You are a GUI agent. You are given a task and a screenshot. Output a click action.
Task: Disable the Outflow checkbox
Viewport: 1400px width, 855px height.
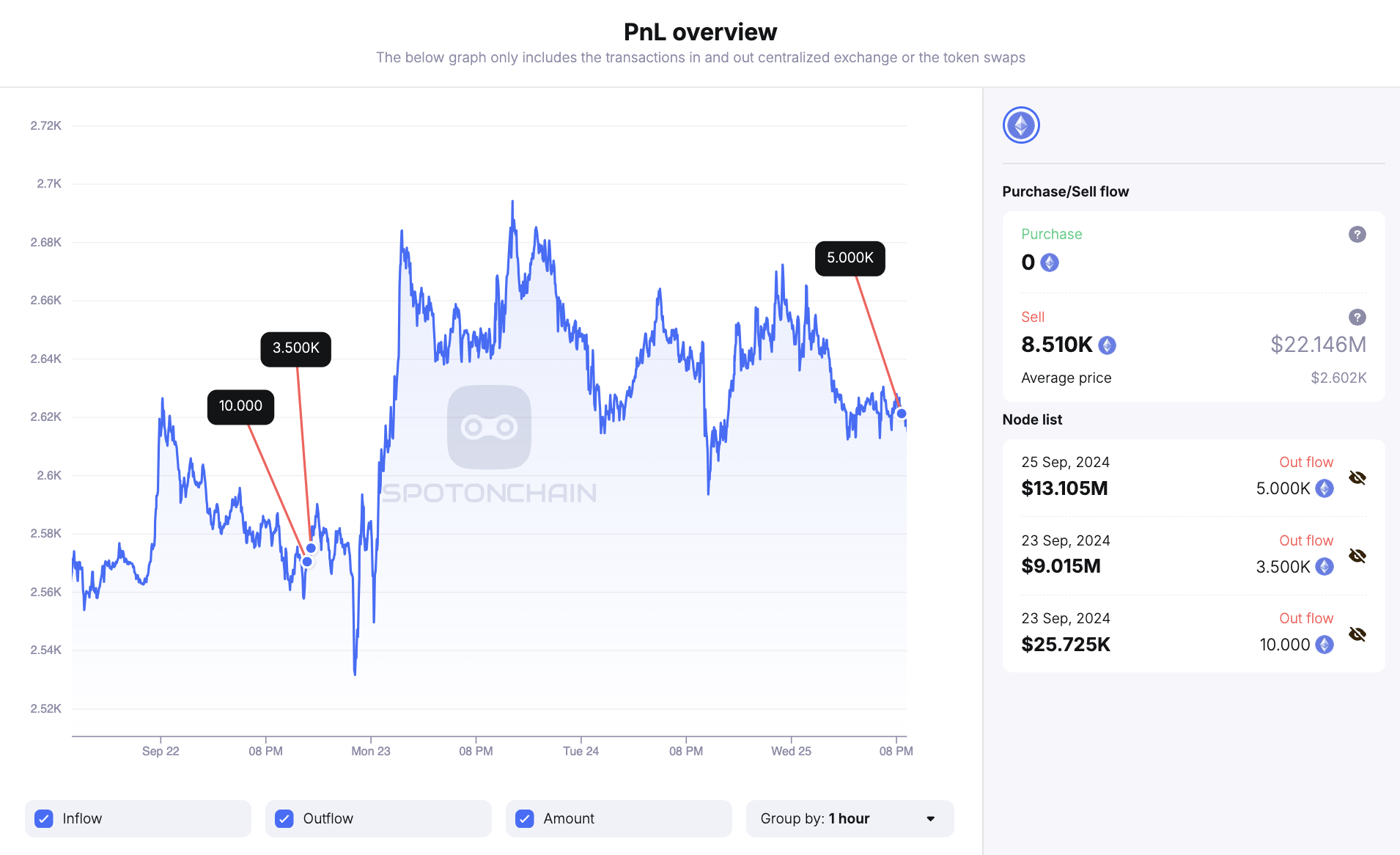284,818
